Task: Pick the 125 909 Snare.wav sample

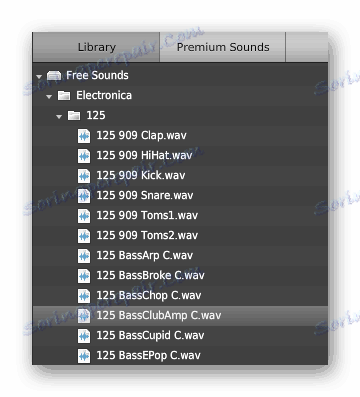Action: (x=145, y=195)
